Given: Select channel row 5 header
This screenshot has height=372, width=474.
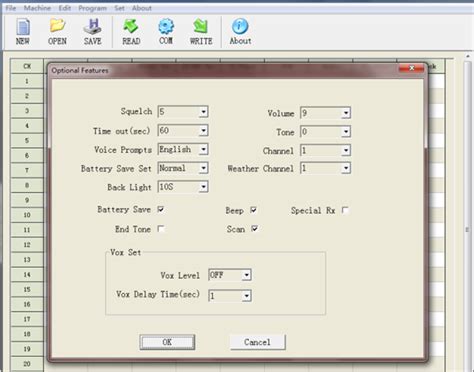Looking at the screenshot, I should tap(27, 140).
